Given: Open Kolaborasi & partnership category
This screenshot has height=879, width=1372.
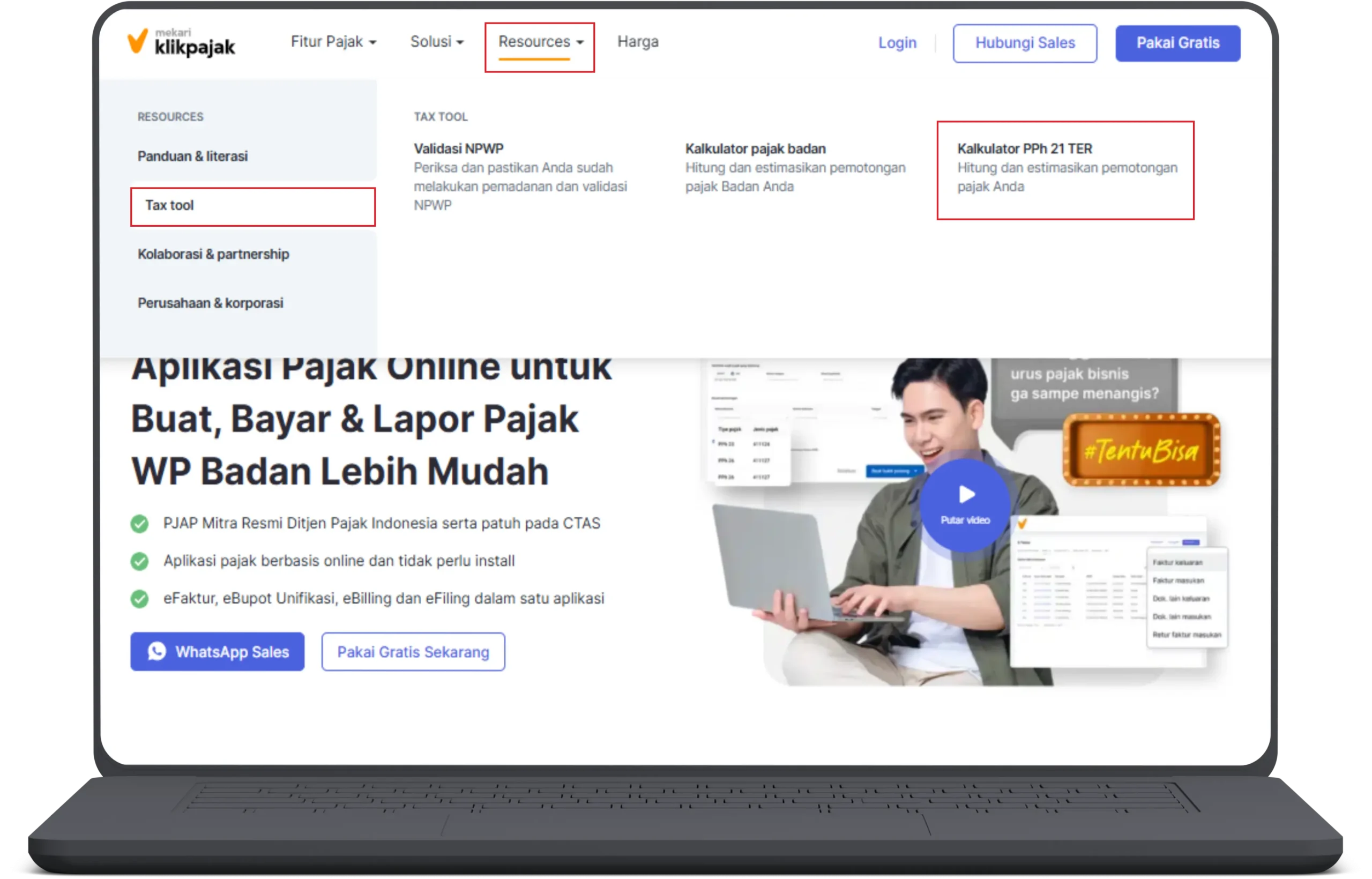Looking at the screenshot, I should click(x=213, y=254).
